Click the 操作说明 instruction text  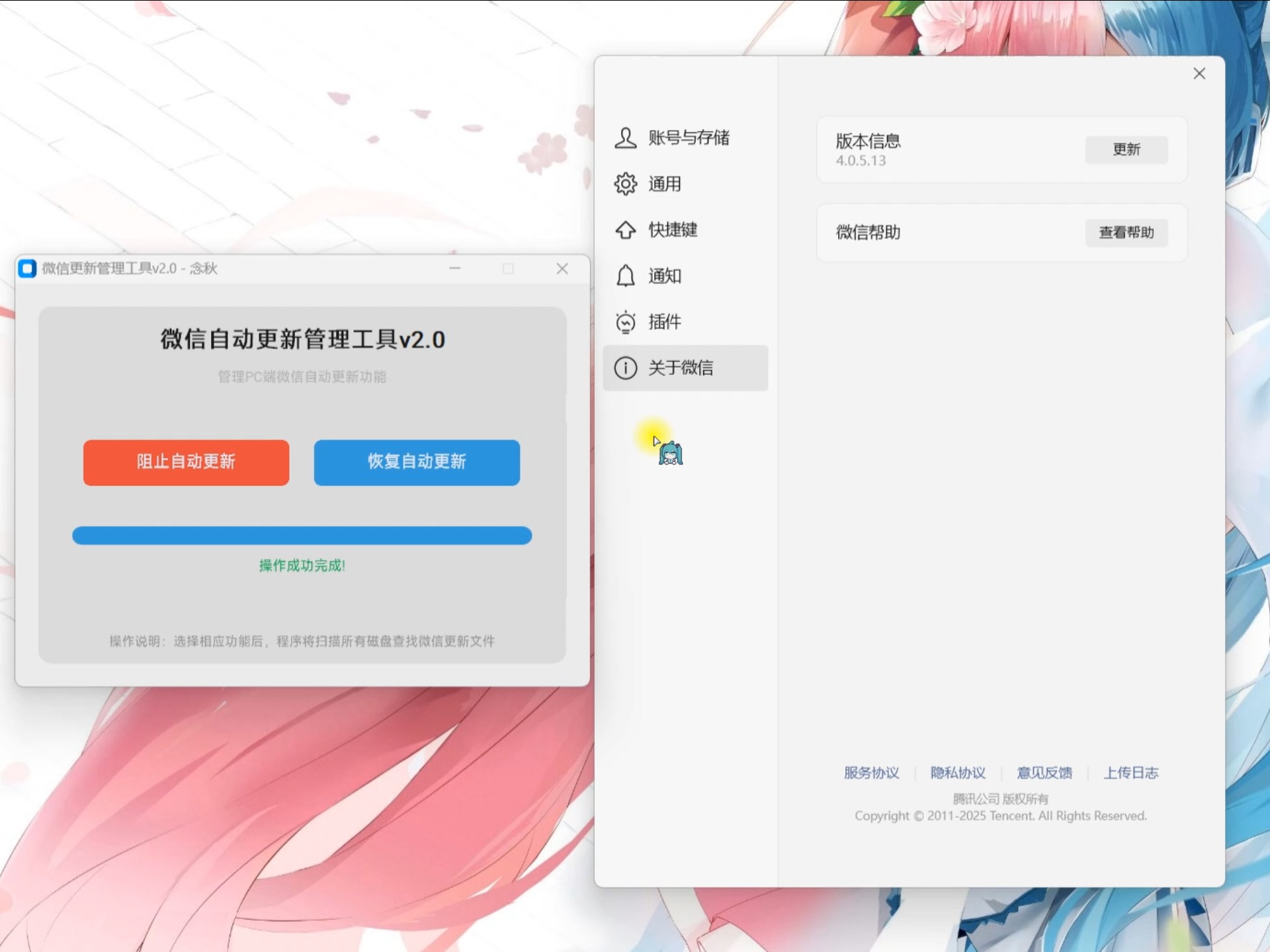tap(302, 641)
